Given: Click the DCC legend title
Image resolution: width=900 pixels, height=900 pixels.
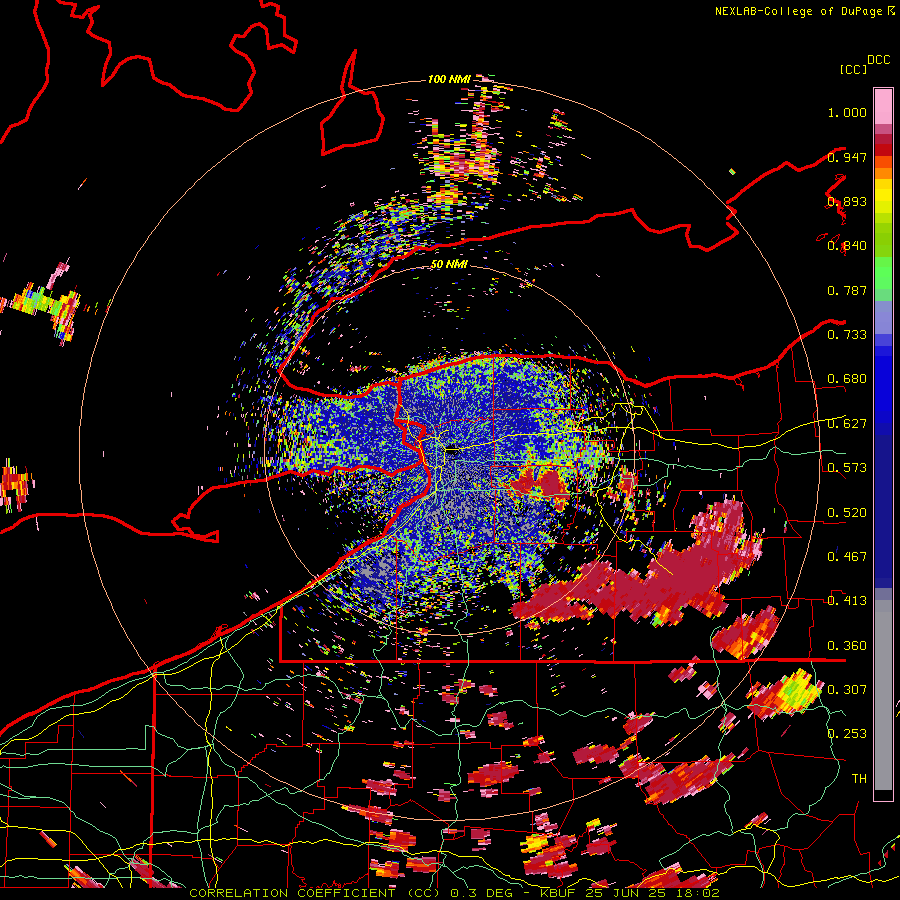Looking at the screenshot, I should click(878, 60).
